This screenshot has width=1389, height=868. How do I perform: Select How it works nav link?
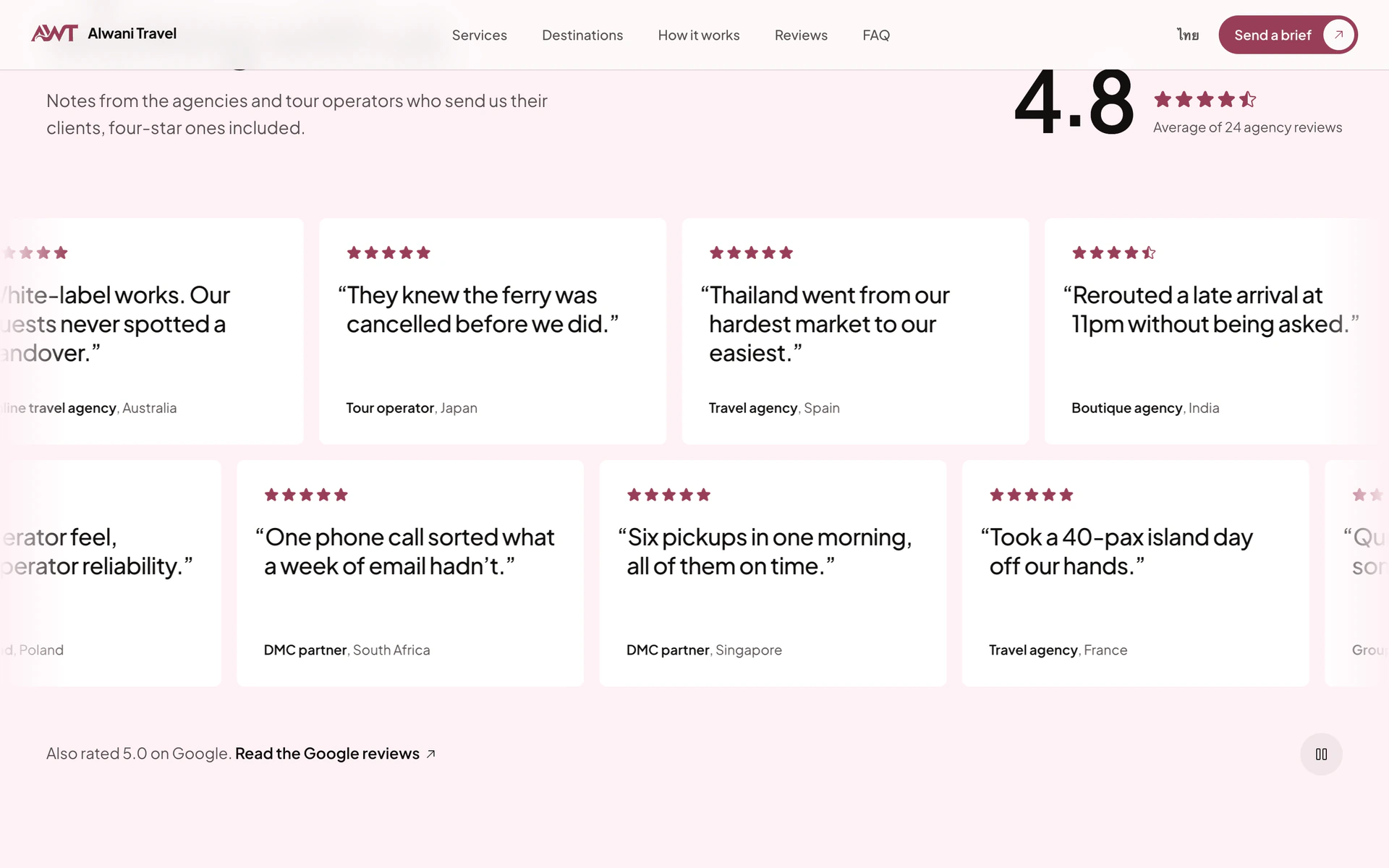click(699, 35)
